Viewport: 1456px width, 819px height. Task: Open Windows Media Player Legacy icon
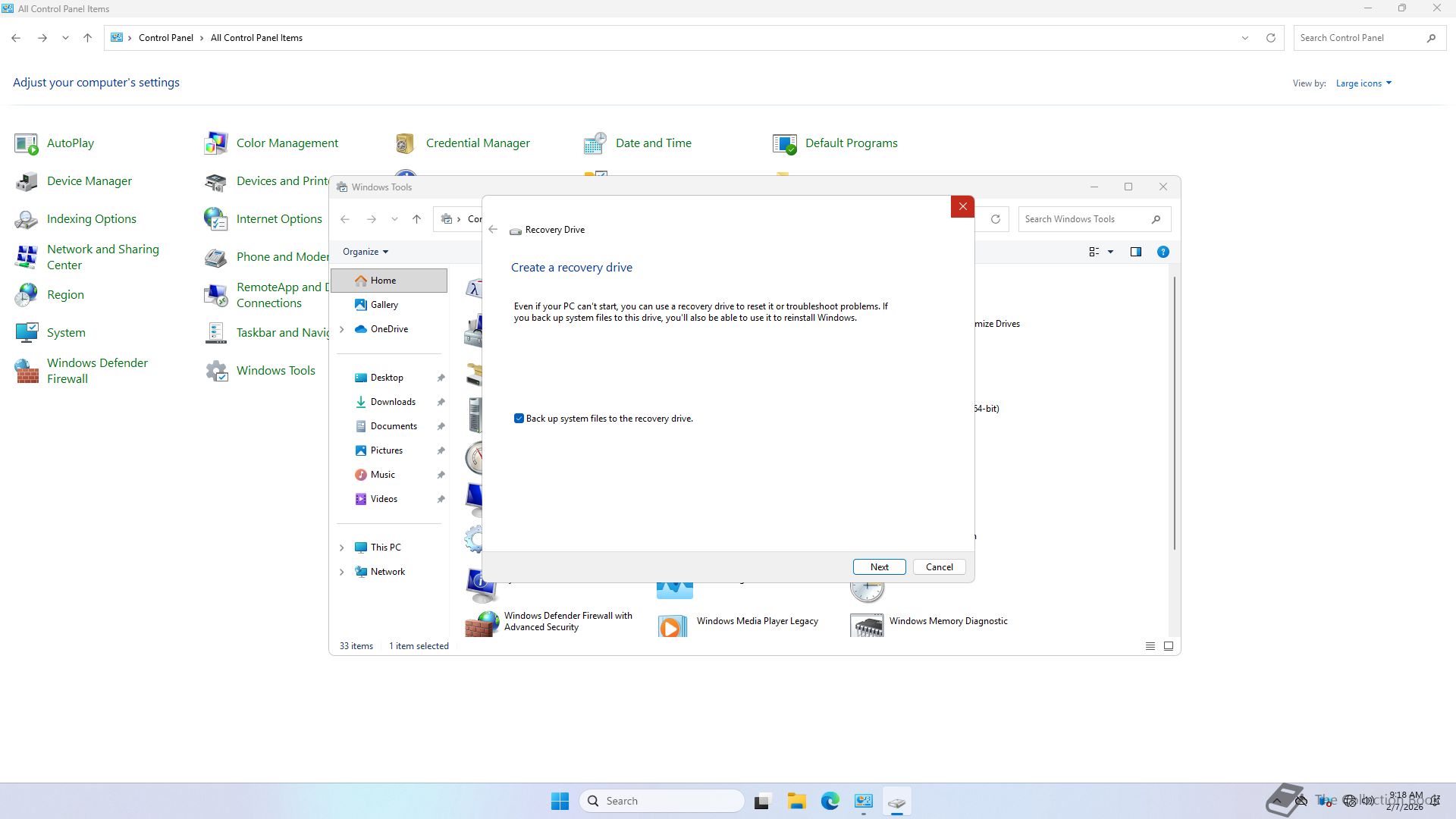coord(672,626)
